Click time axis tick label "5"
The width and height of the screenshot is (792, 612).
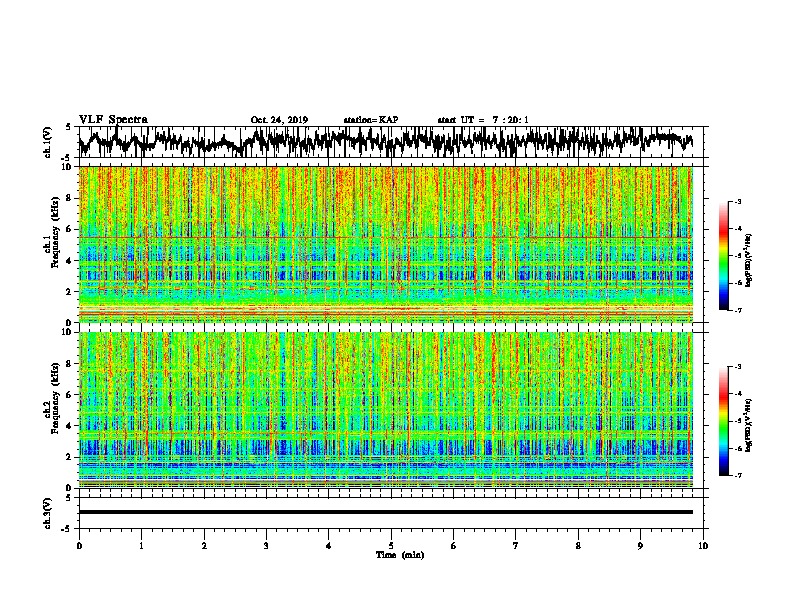tap(391, 546)
